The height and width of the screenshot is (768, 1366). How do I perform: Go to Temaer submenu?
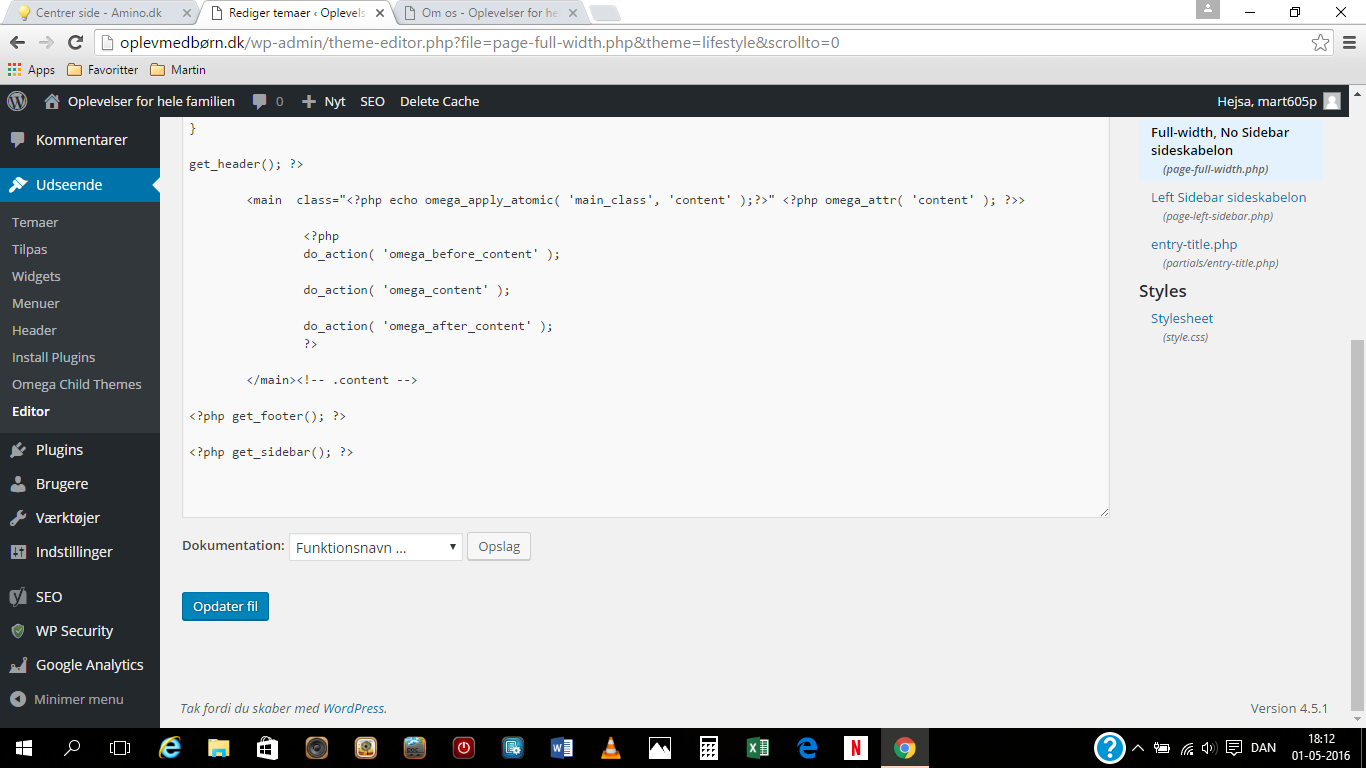point(35,222)
